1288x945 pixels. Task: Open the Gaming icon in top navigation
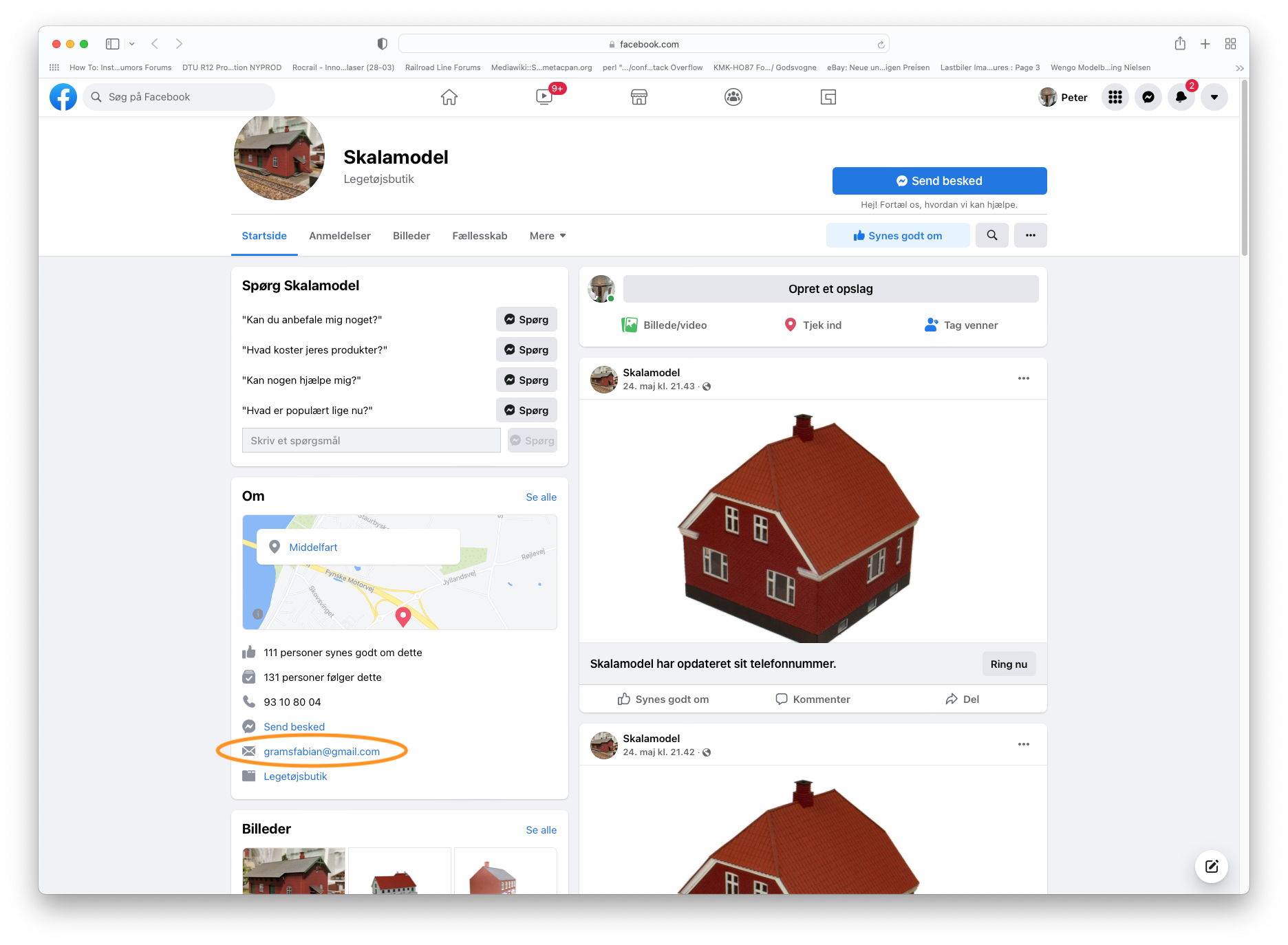[828, 97]
